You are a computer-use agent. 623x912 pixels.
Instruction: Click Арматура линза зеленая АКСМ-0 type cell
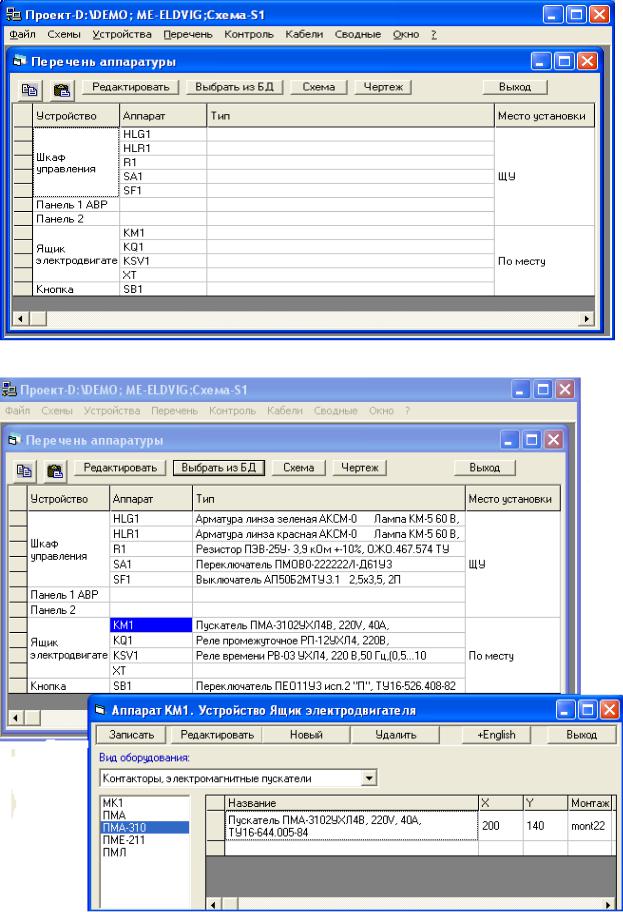coord(328,518)
